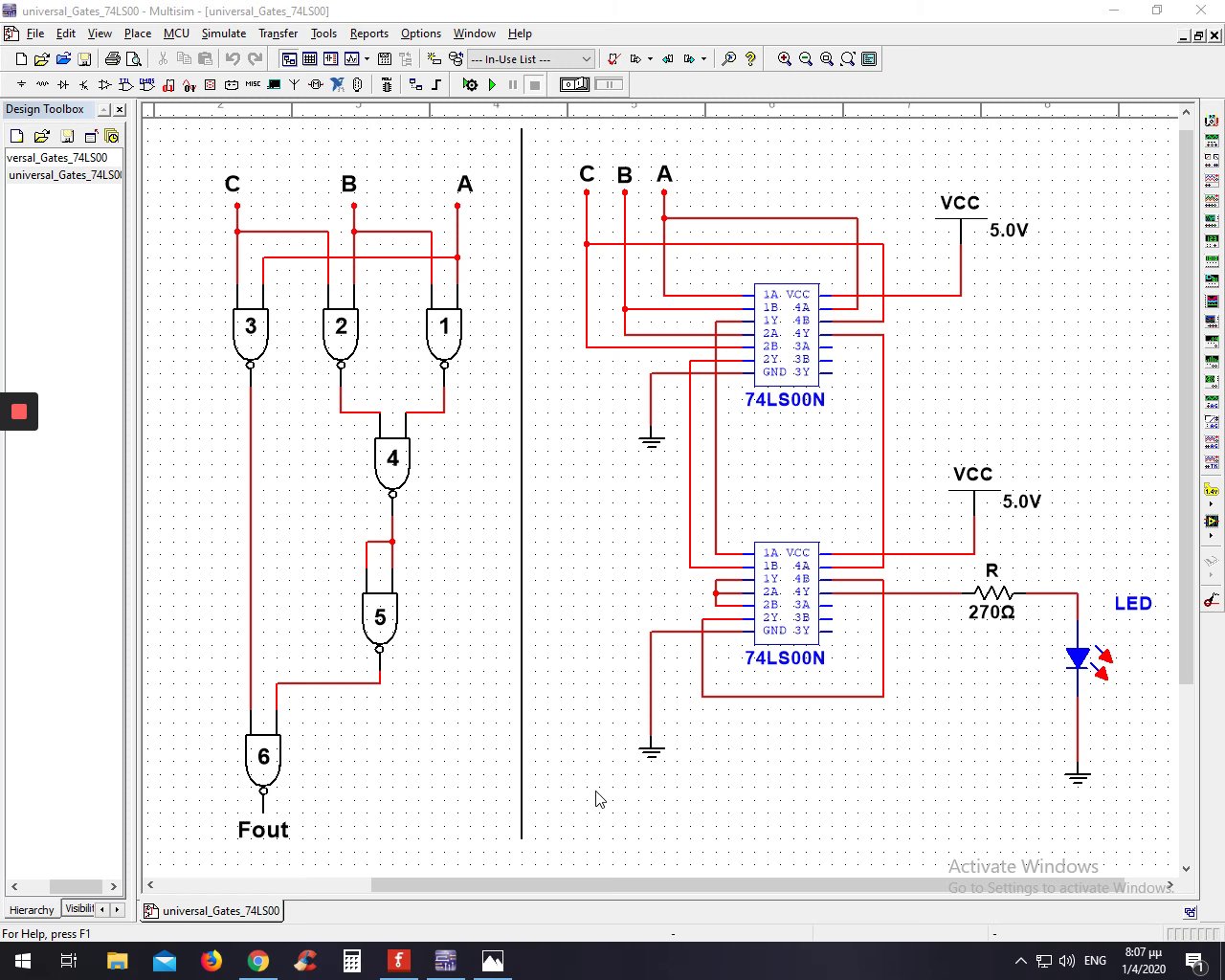Open File Explorer from the taskbar
The image size is (1225, 980).
click(117, 961)
